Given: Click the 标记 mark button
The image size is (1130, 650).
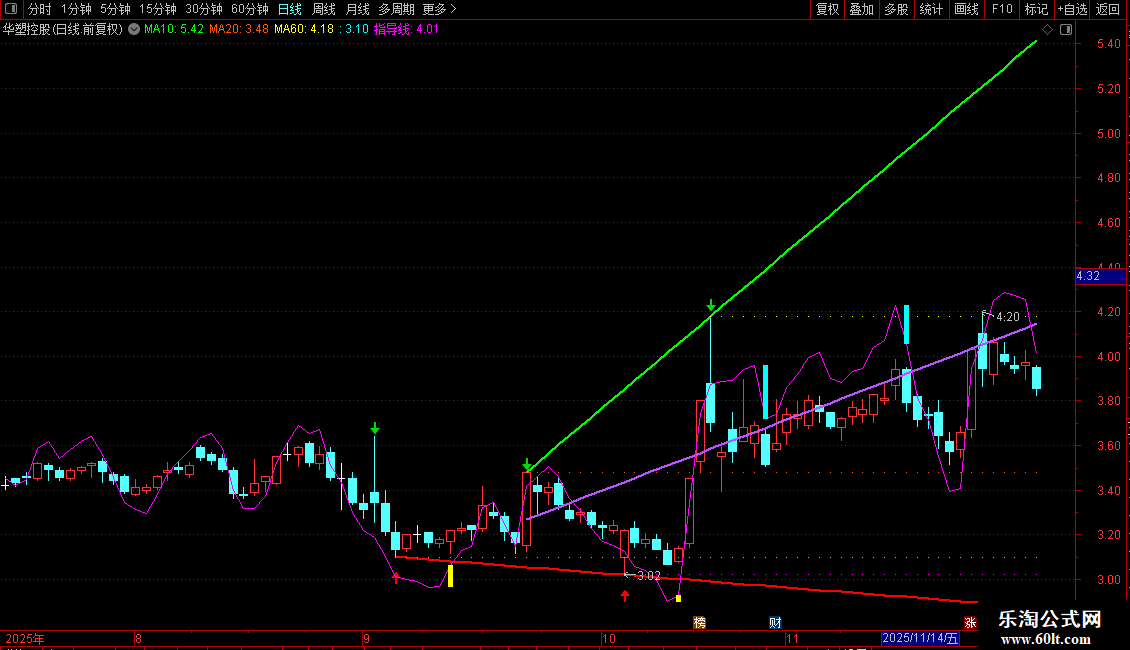Looking at the screenshot, I should click(1036, 9).
